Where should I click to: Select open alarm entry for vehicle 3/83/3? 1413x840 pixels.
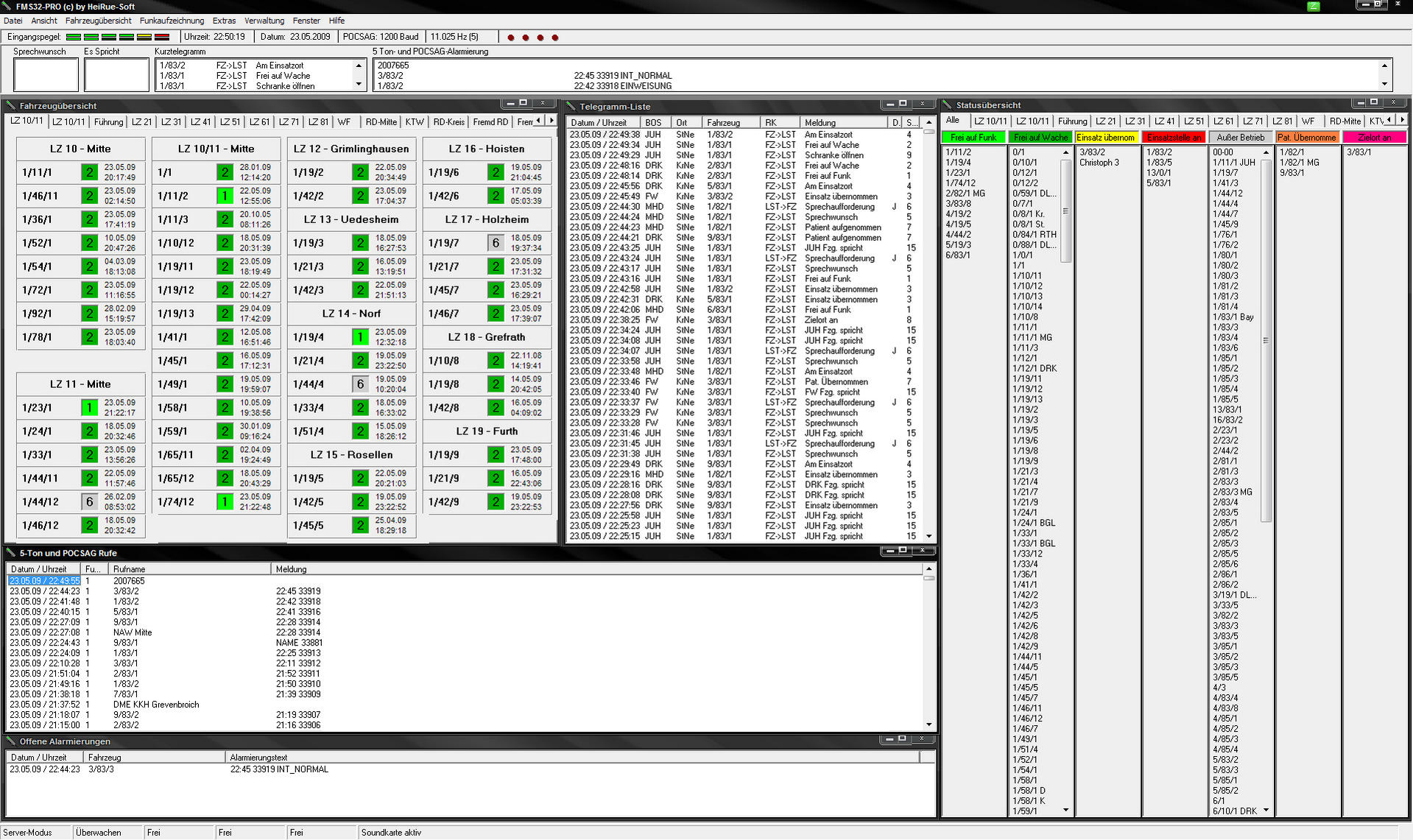coord(101,769)
